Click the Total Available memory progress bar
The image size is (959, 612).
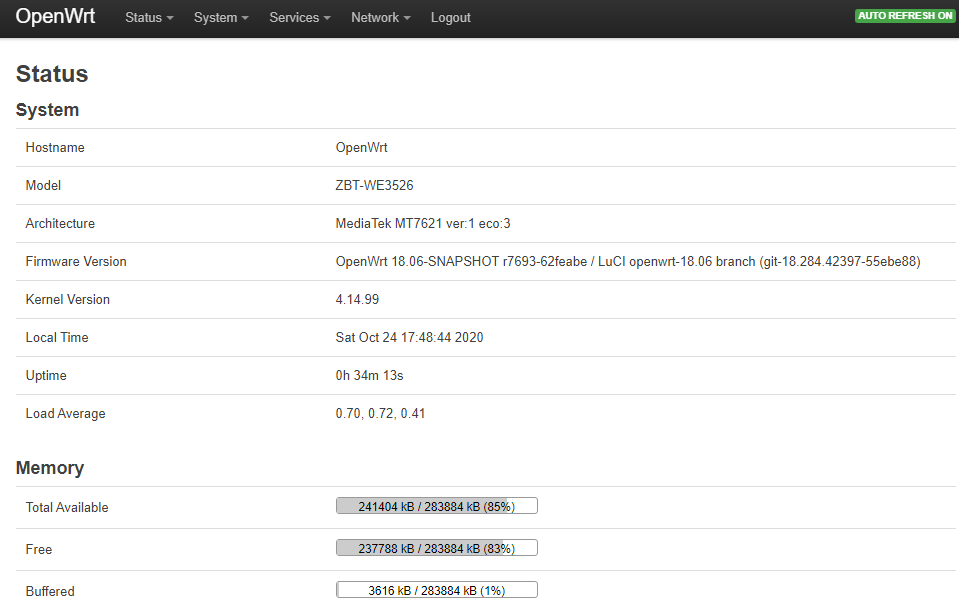tap(437, 506)
